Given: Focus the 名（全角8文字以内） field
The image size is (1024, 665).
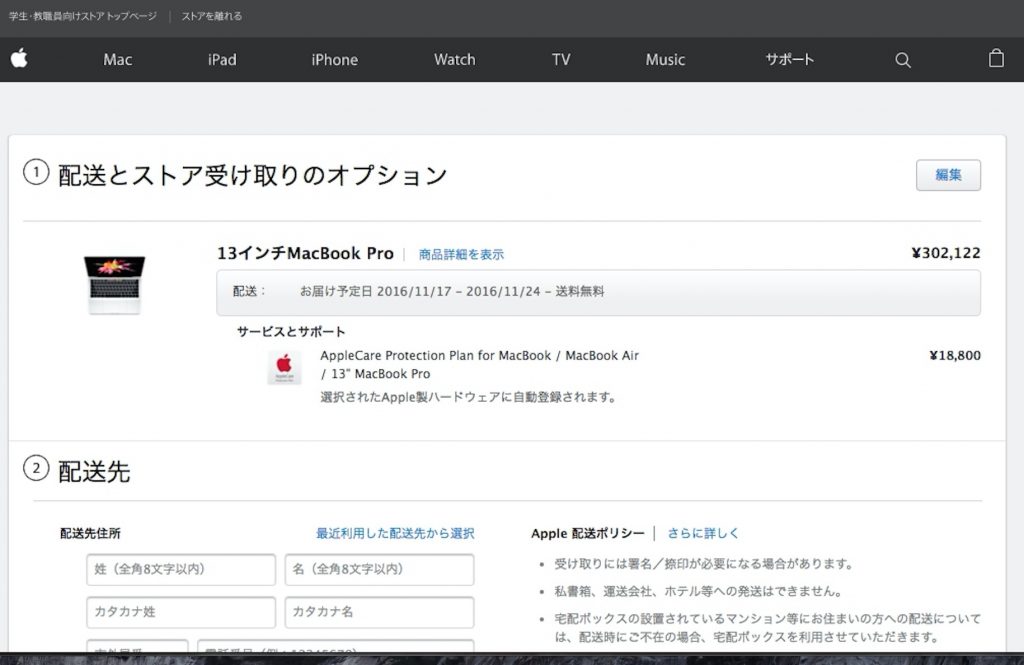Looking at the screenshot, I should tap(379, 570).
